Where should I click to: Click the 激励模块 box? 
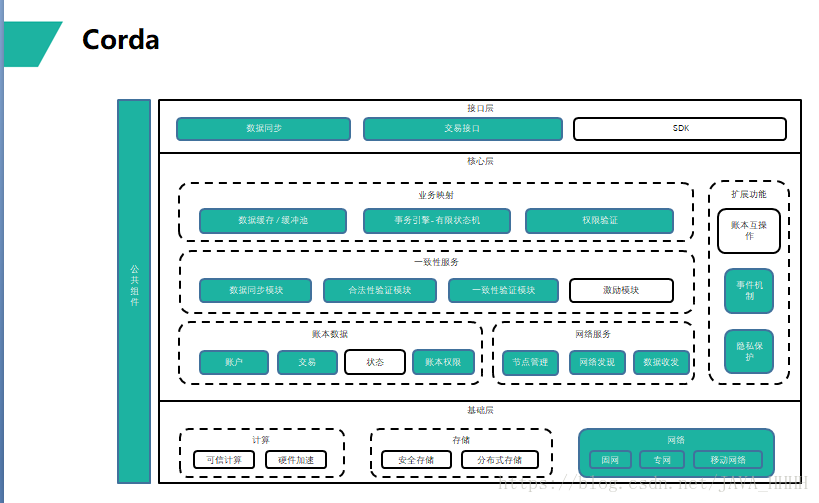click(621, 290)
